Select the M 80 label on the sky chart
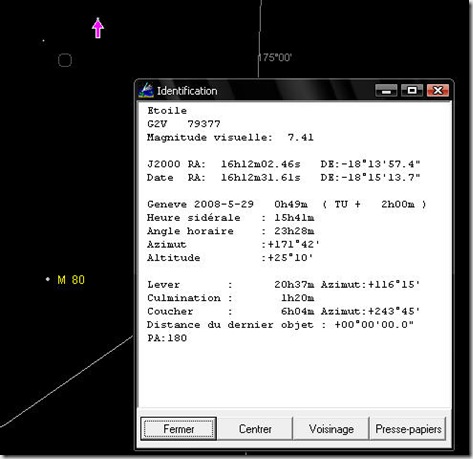473x459 pixels. (x=71, y=280)
